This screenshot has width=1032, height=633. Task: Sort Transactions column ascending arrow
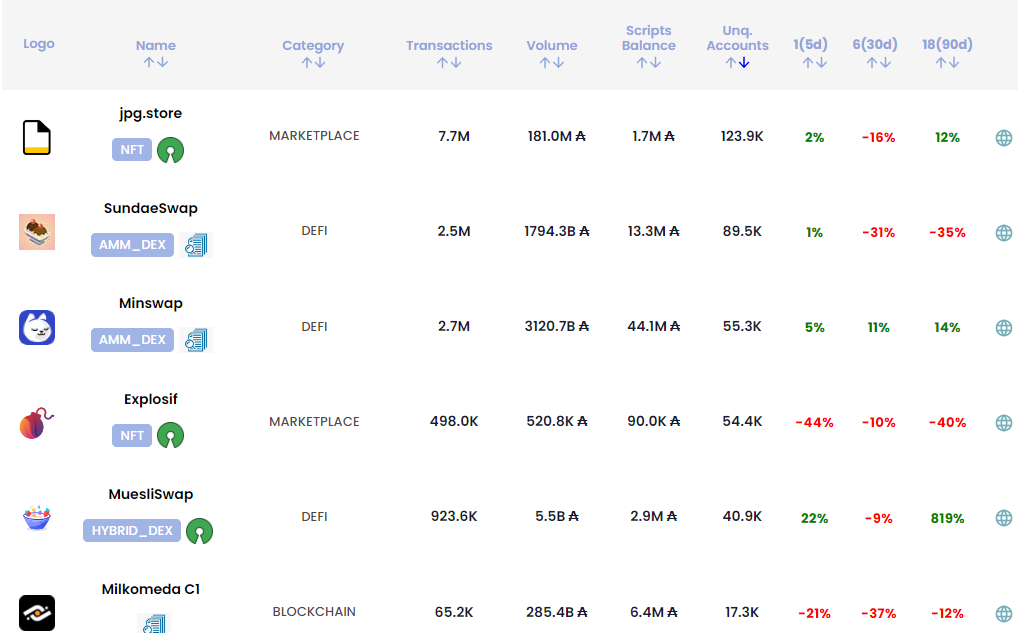pyautogui.click(x=442, y=63)
